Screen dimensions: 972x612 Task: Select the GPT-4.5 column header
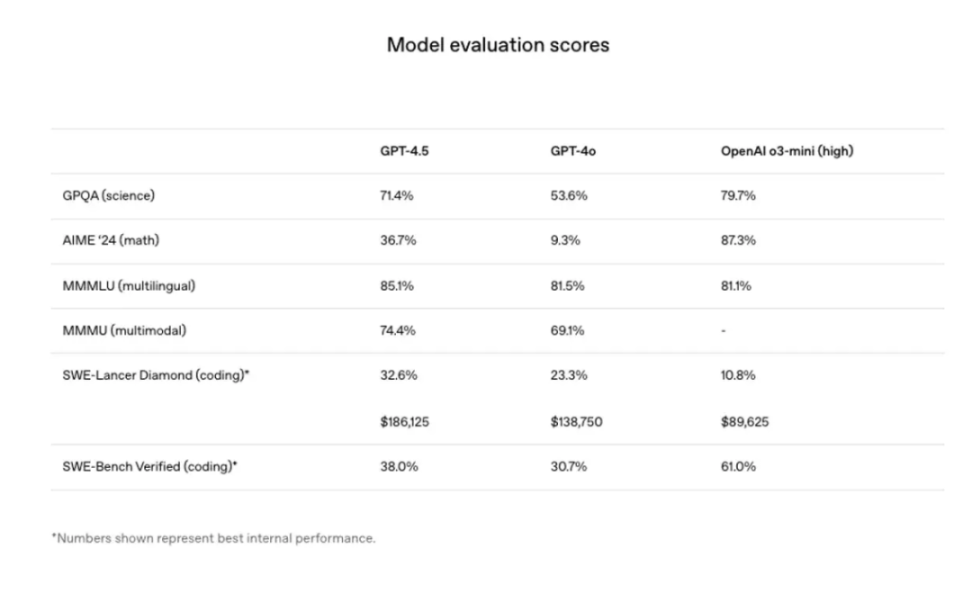401,151
